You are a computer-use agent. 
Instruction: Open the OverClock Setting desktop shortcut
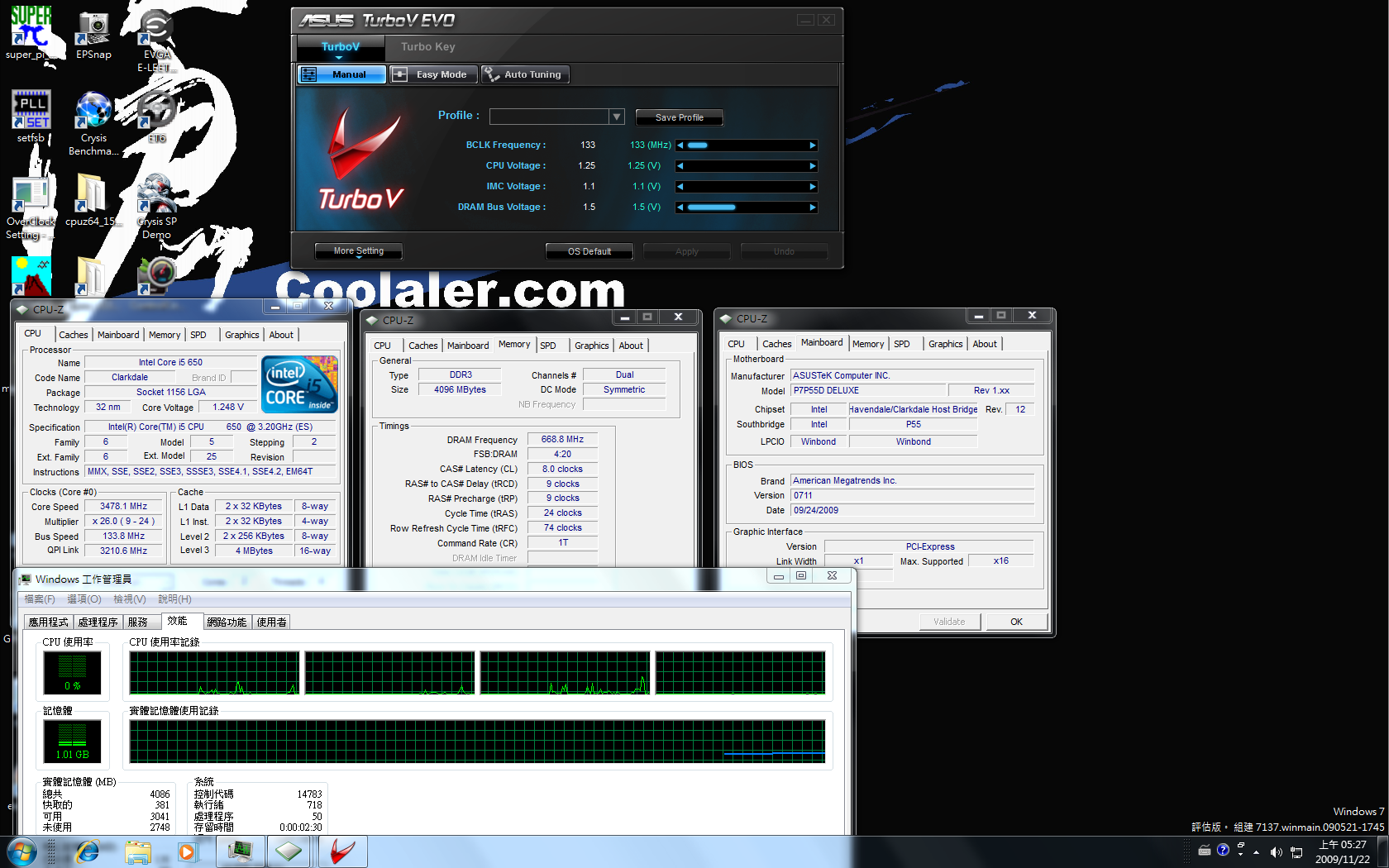click(x=31, y=207)
